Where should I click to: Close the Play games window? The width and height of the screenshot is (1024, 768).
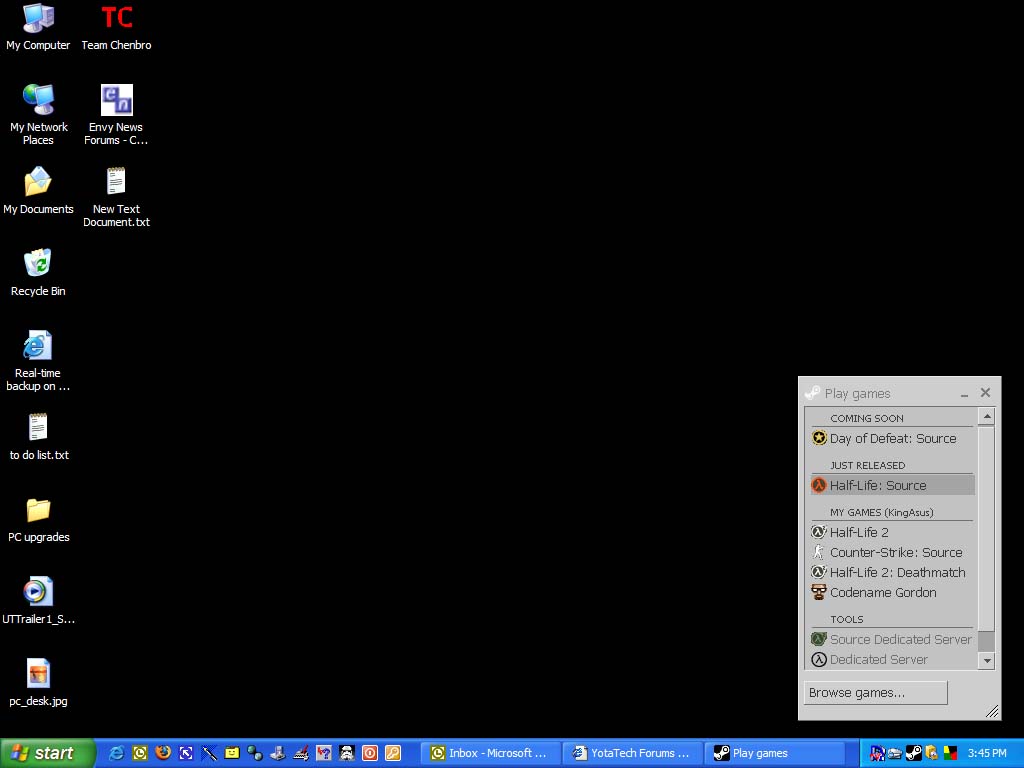tap(985, 392)
